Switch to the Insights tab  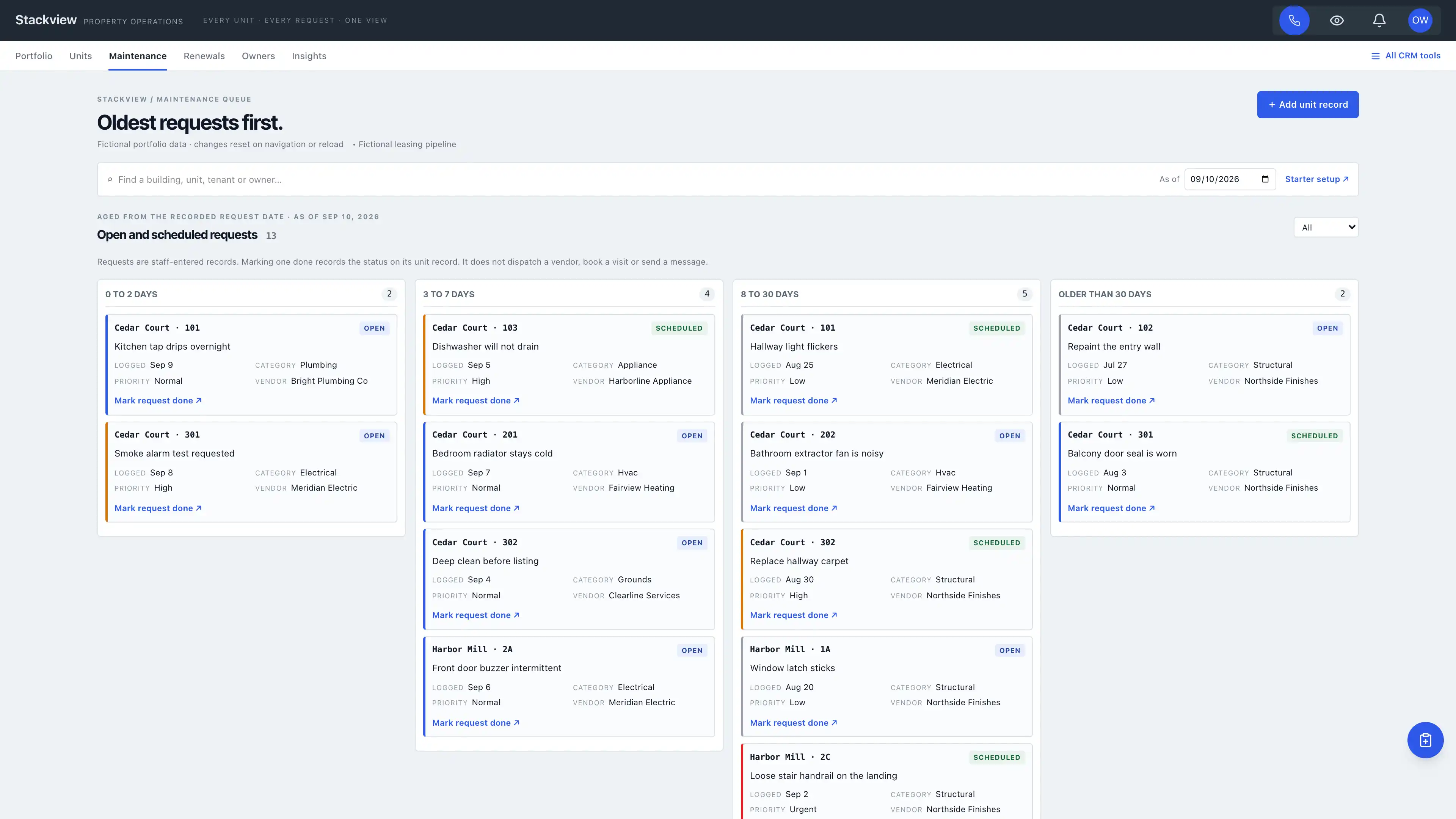309,56
